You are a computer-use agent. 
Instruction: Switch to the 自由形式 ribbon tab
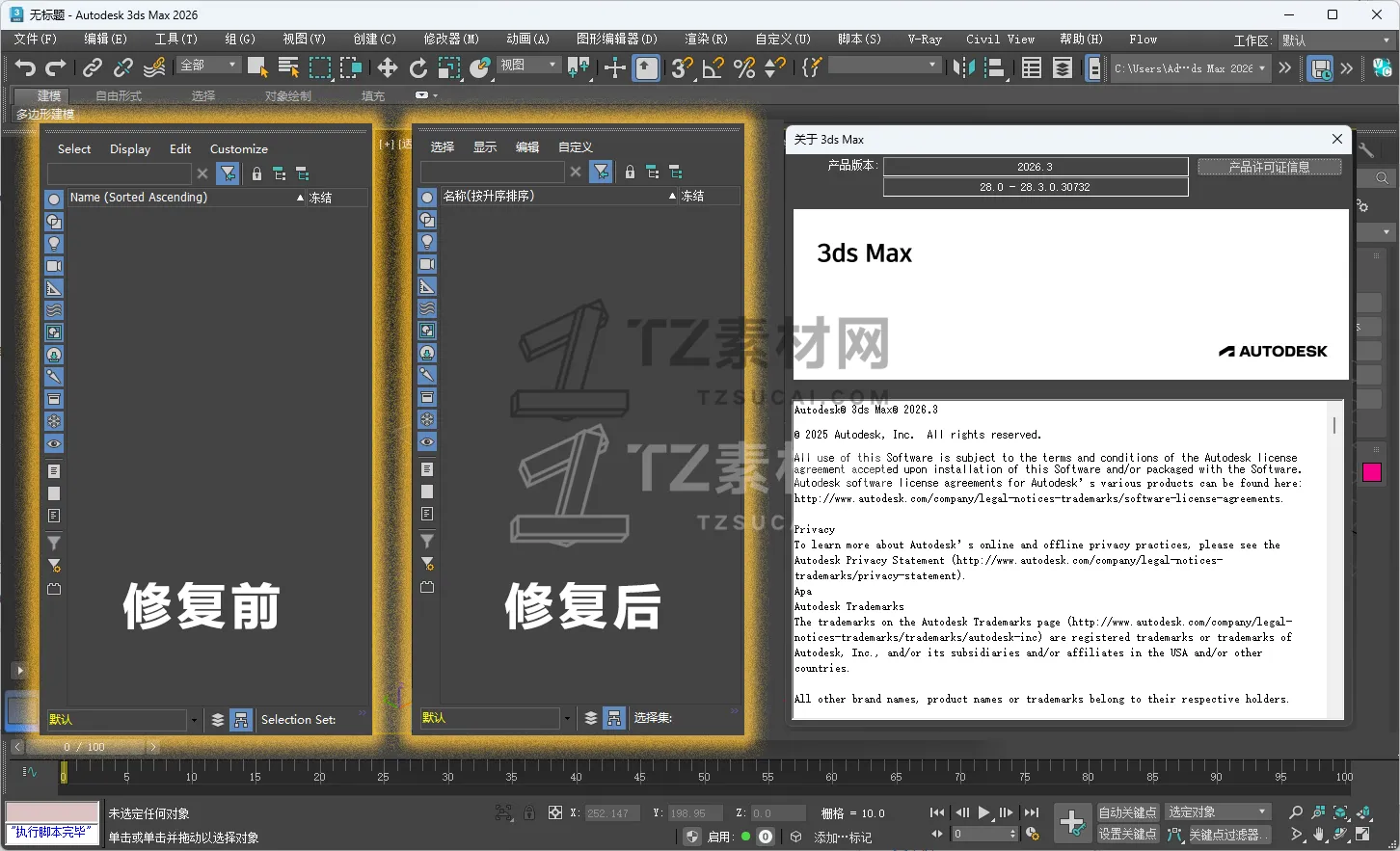(119, 96)
